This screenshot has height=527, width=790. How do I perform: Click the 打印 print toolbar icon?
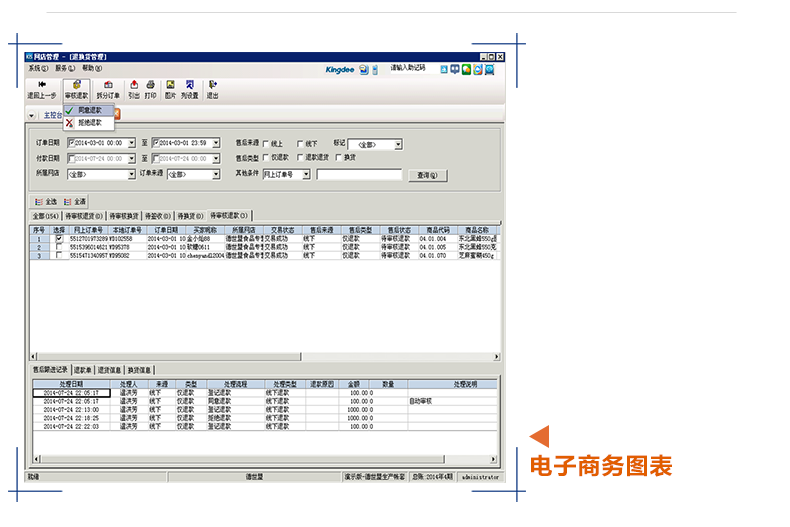[150, 87]
